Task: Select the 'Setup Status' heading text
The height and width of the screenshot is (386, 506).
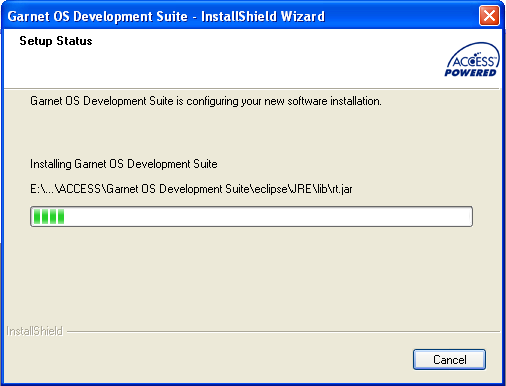Action: pos(56,41)
